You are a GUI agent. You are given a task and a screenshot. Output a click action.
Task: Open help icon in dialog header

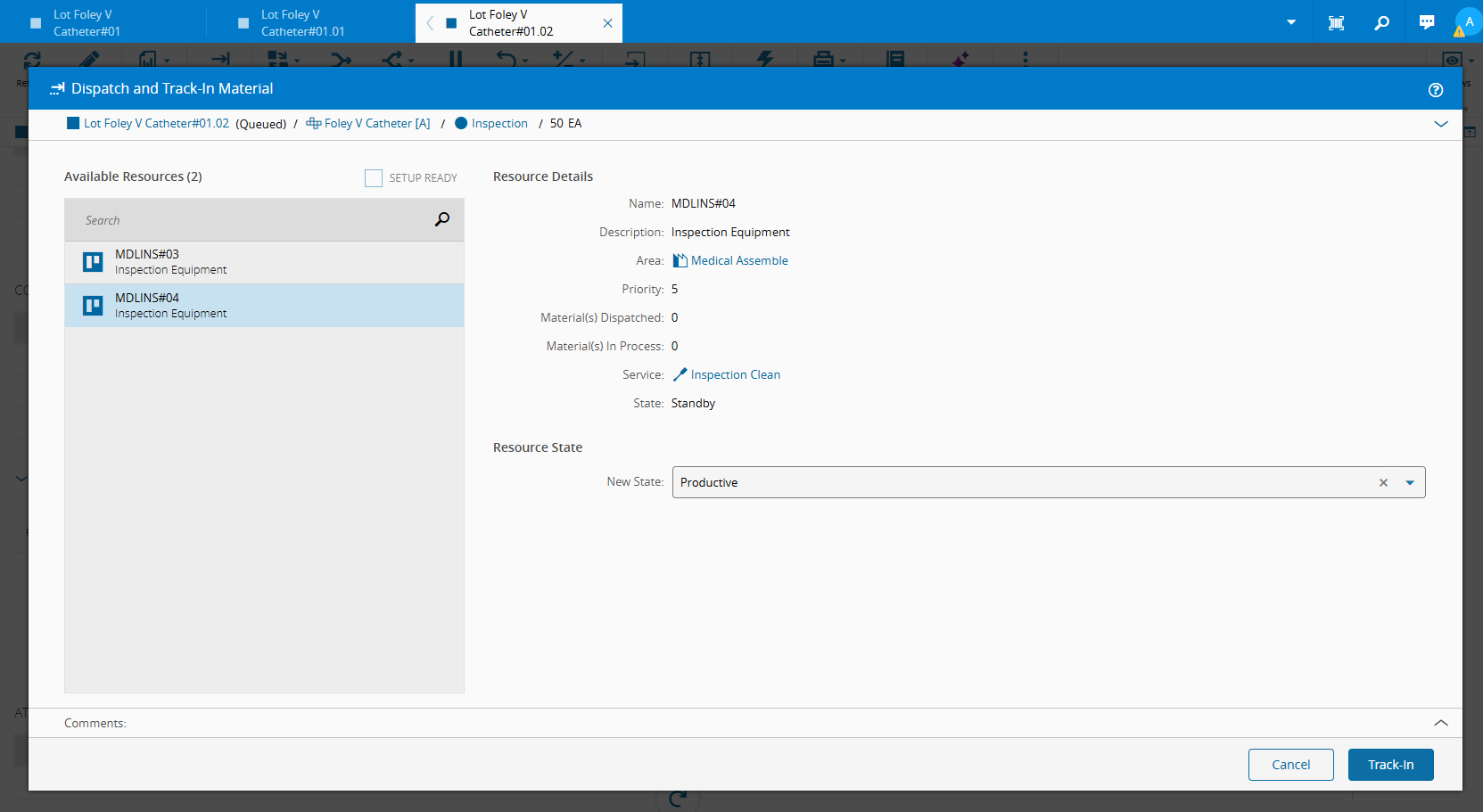(x=1435, y=89)
